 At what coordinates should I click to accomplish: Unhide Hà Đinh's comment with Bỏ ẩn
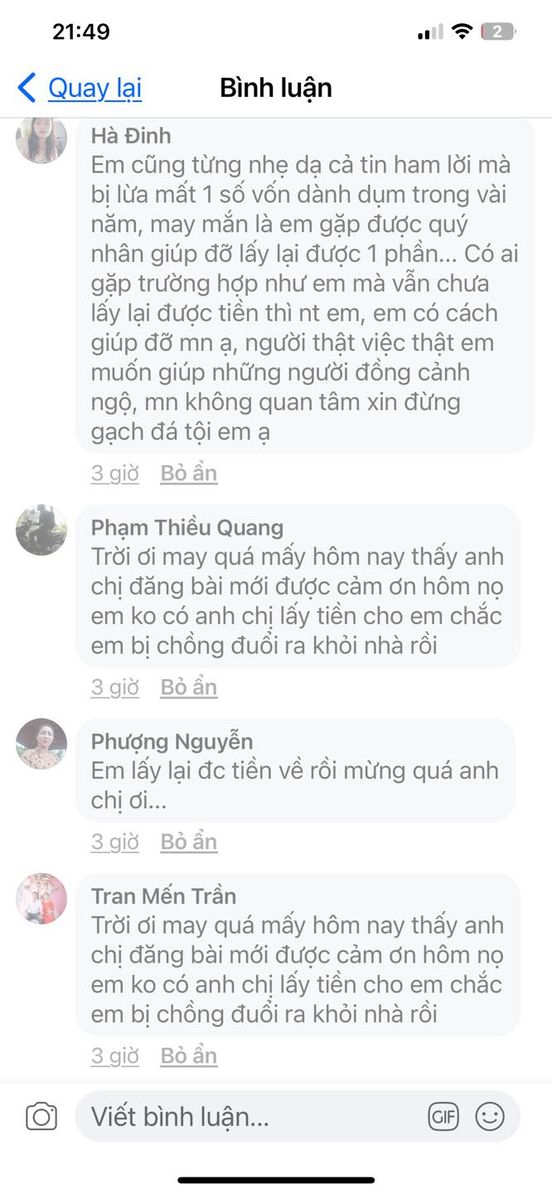189,474
